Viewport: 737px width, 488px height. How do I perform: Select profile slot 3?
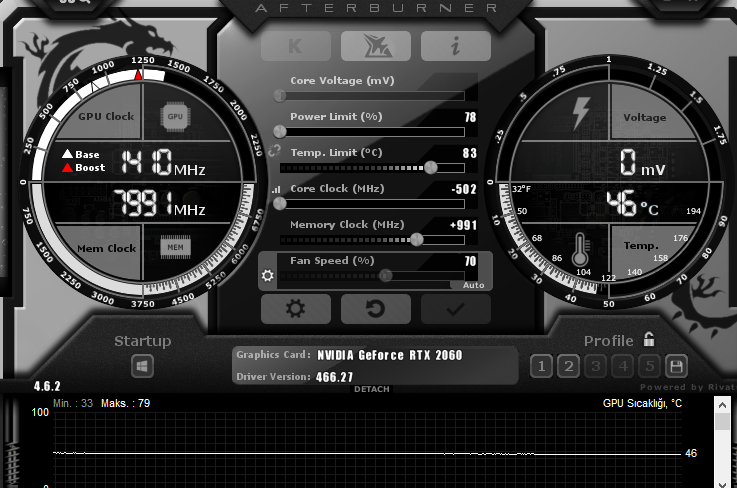596,366
